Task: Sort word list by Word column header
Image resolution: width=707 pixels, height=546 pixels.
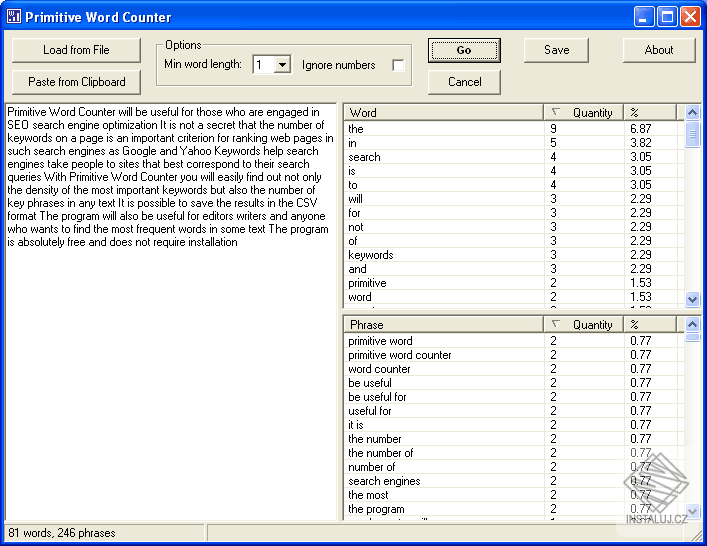Action: (x=443, y=113)
